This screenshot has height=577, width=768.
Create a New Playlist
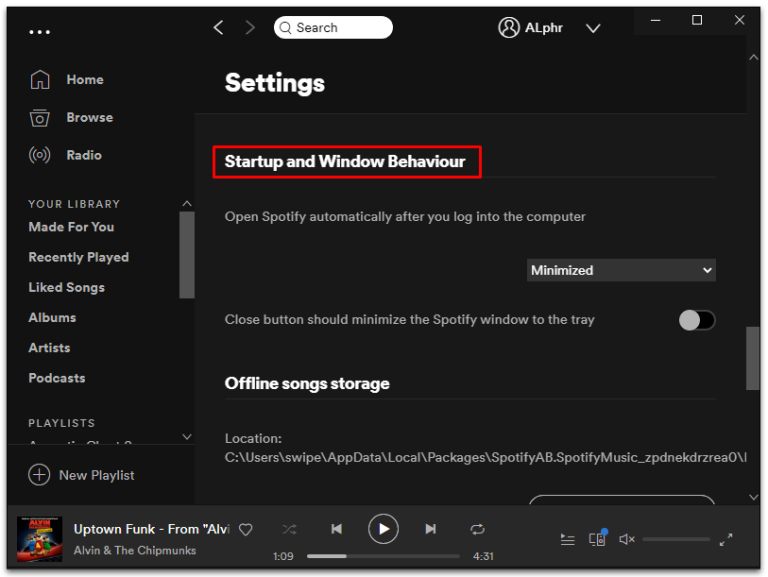(96, 475)
